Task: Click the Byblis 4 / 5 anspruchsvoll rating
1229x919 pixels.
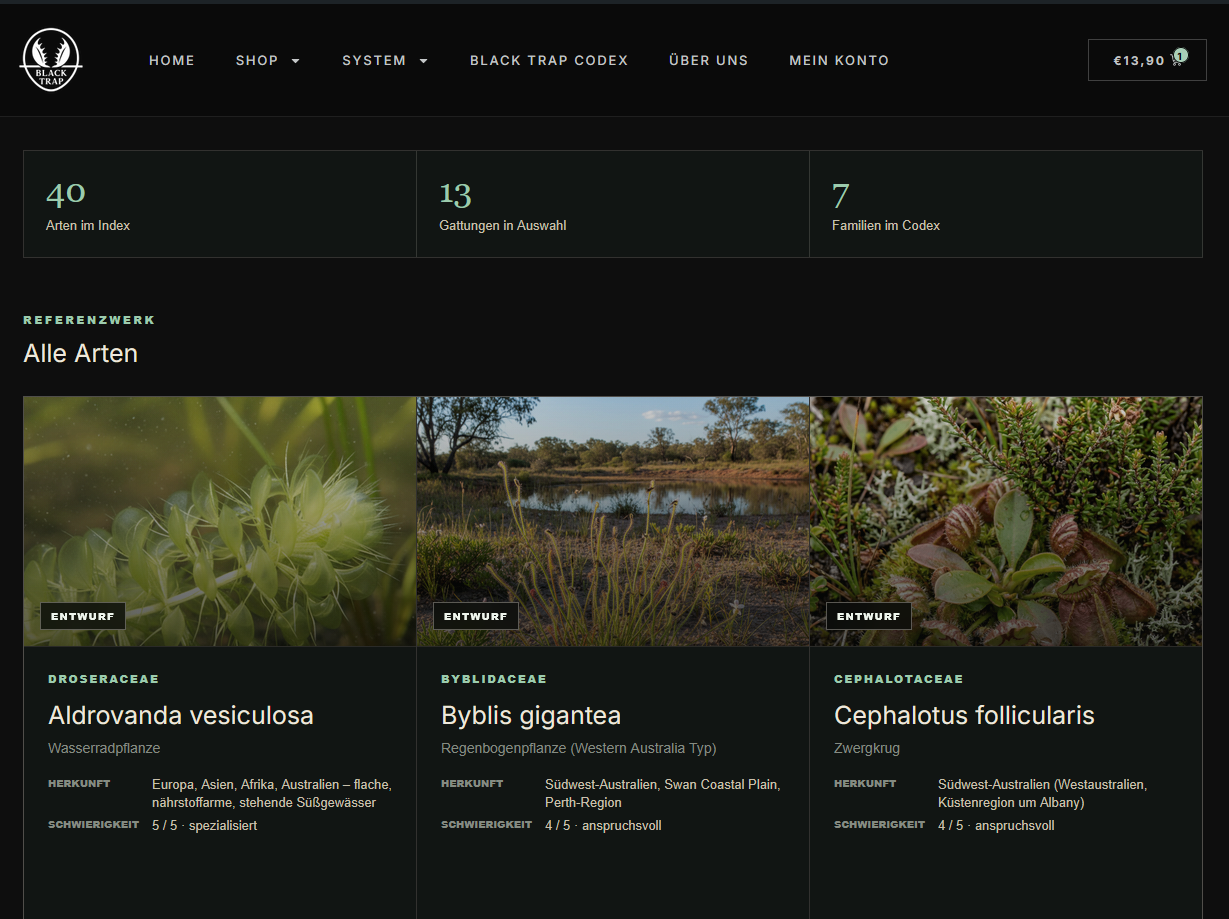Action: pos(603,825)
